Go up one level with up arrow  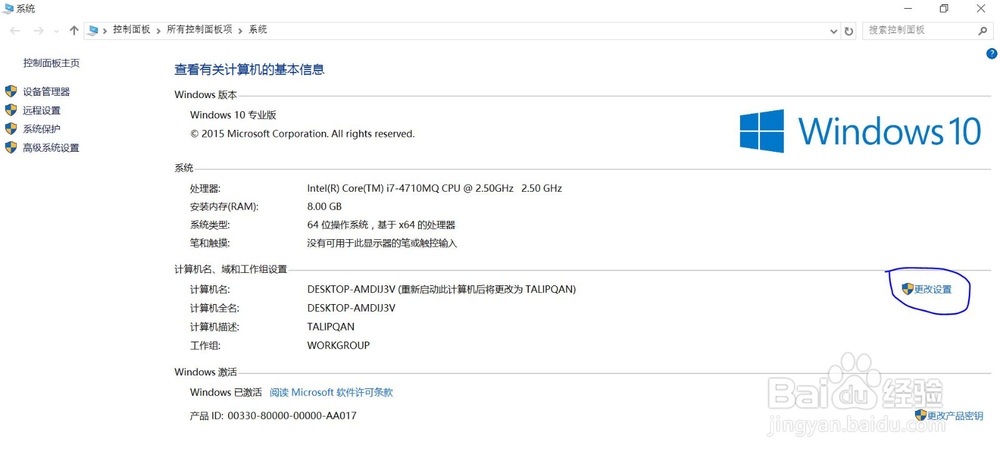74,31
